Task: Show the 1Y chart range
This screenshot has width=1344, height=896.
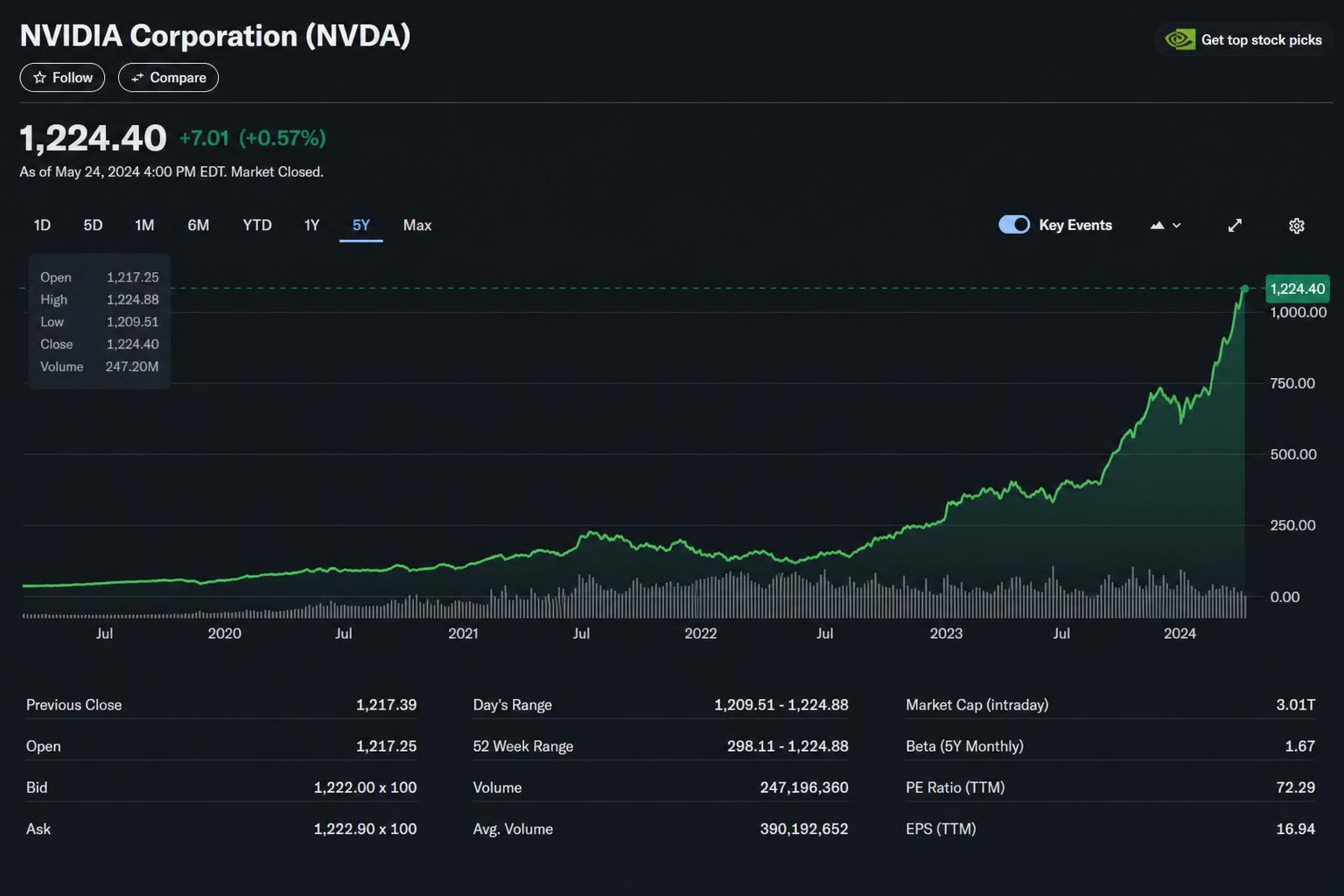Action: pyautogui.click(x=311, y=225)
